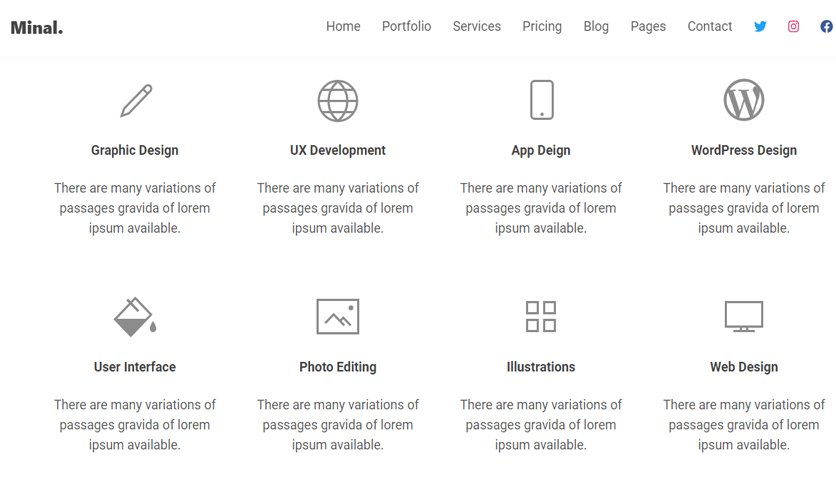
Task: Select the paint bucket User Interface icon
Action: pos(135,317)
